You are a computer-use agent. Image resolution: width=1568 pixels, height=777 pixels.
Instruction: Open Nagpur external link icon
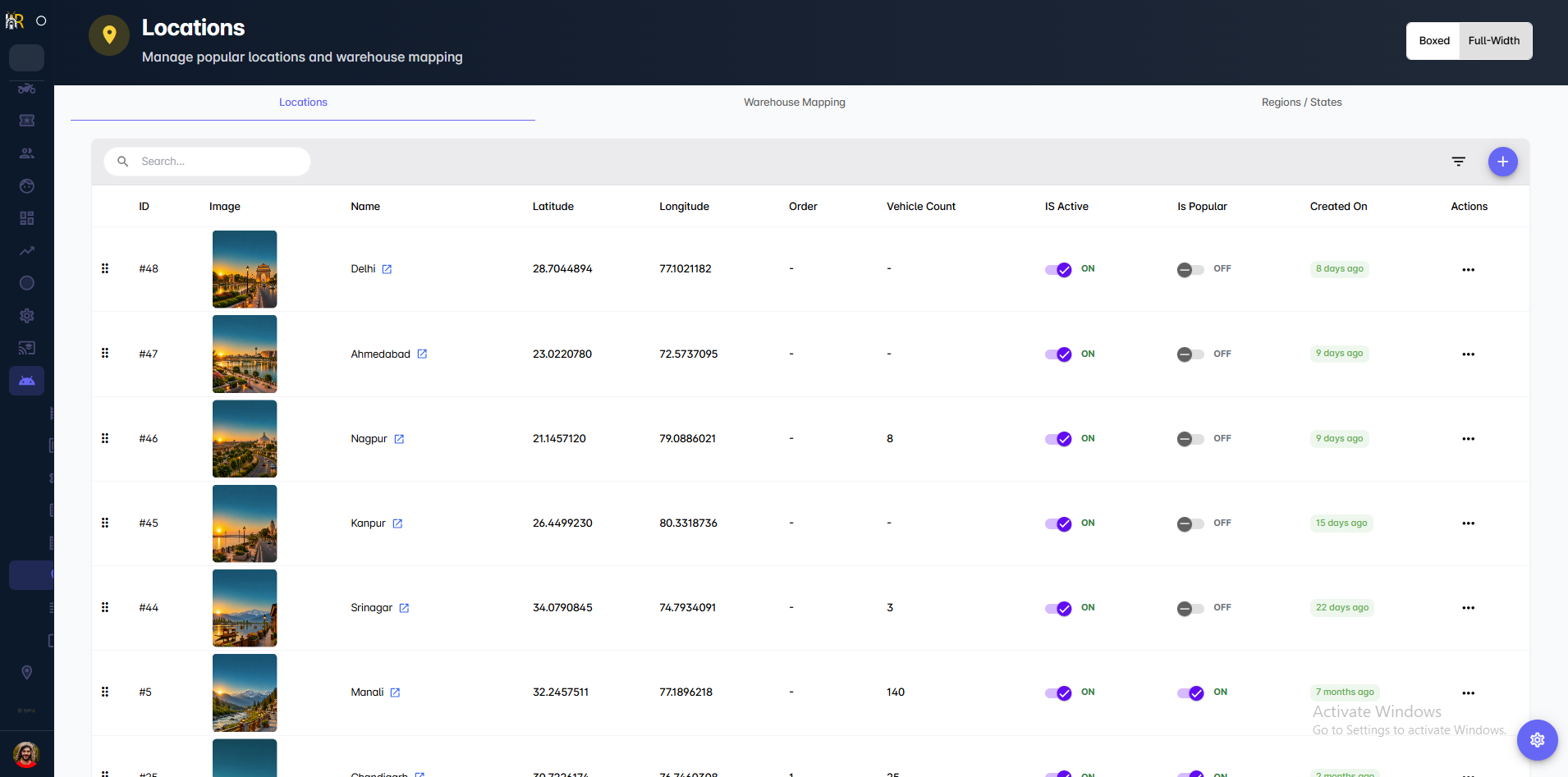tap(399, 439)
